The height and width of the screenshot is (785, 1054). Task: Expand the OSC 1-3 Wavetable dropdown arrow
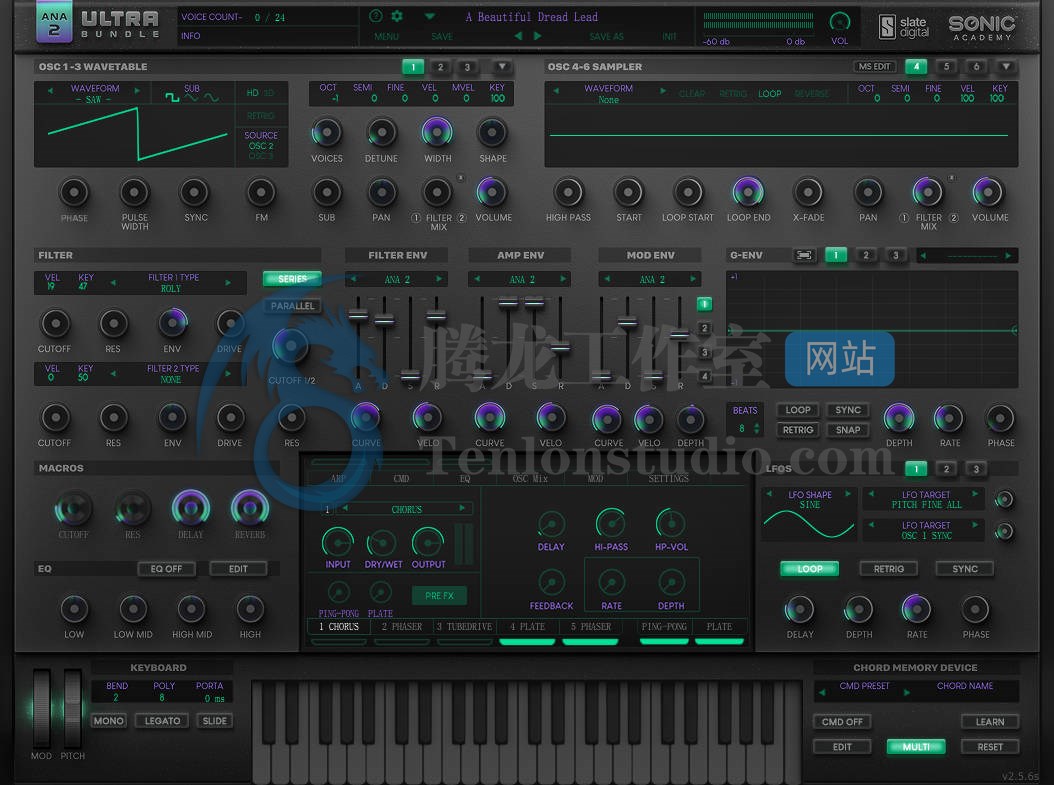pyautogui.click(x=502, y=67)
